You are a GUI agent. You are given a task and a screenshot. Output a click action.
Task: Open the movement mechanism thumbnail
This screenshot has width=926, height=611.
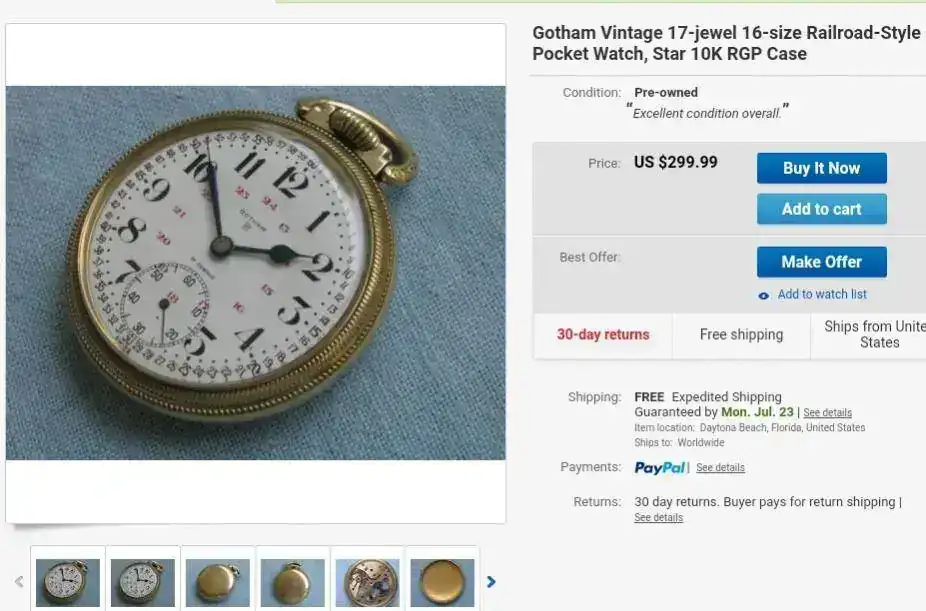pyautogui.click(x=367, y=582)
